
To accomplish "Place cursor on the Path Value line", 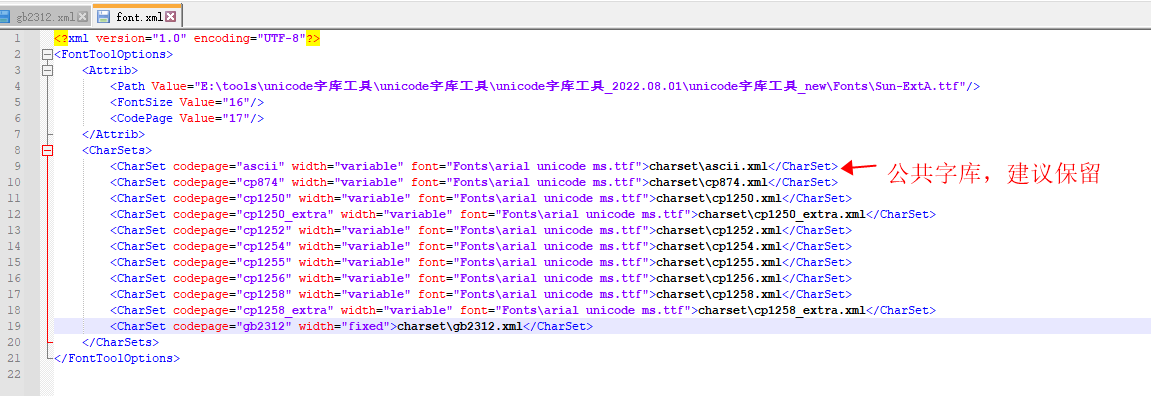I will 545,87.
